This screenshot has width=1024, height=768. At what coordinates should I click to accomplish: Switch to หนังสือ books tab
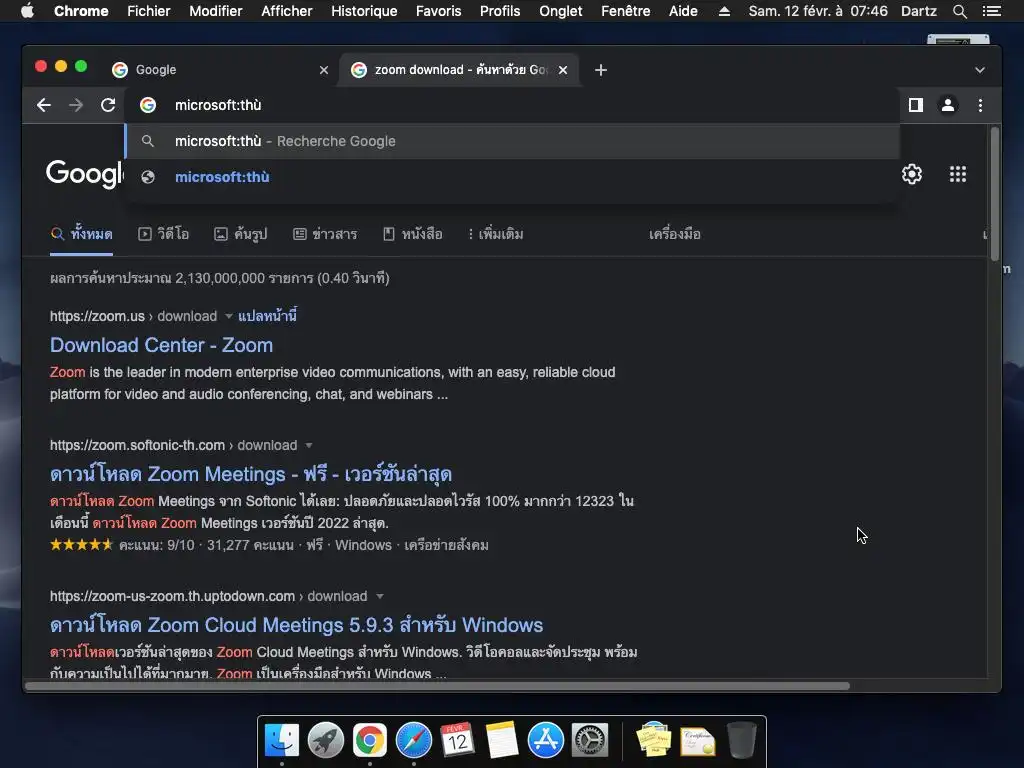[413, 234]
